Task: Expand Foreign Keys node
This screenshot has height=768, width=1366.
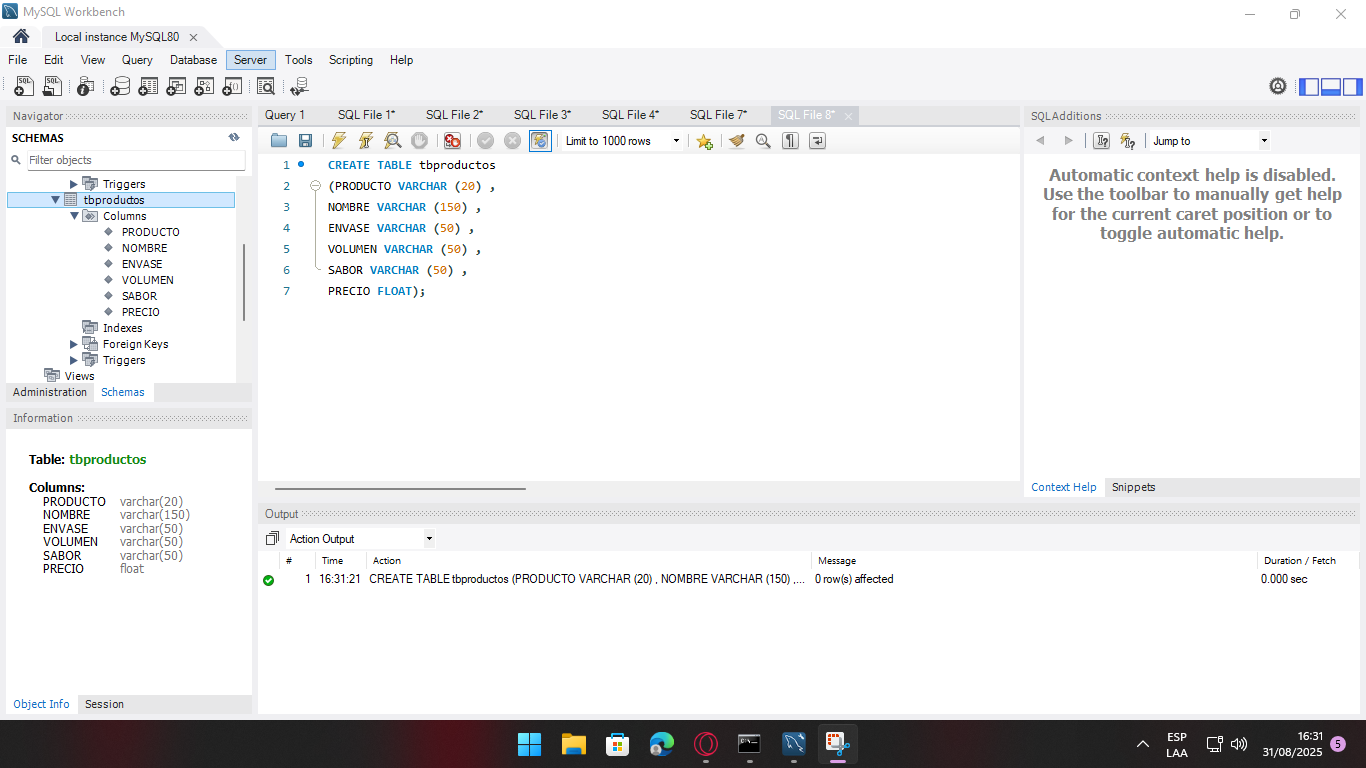Action: [74, 344]
